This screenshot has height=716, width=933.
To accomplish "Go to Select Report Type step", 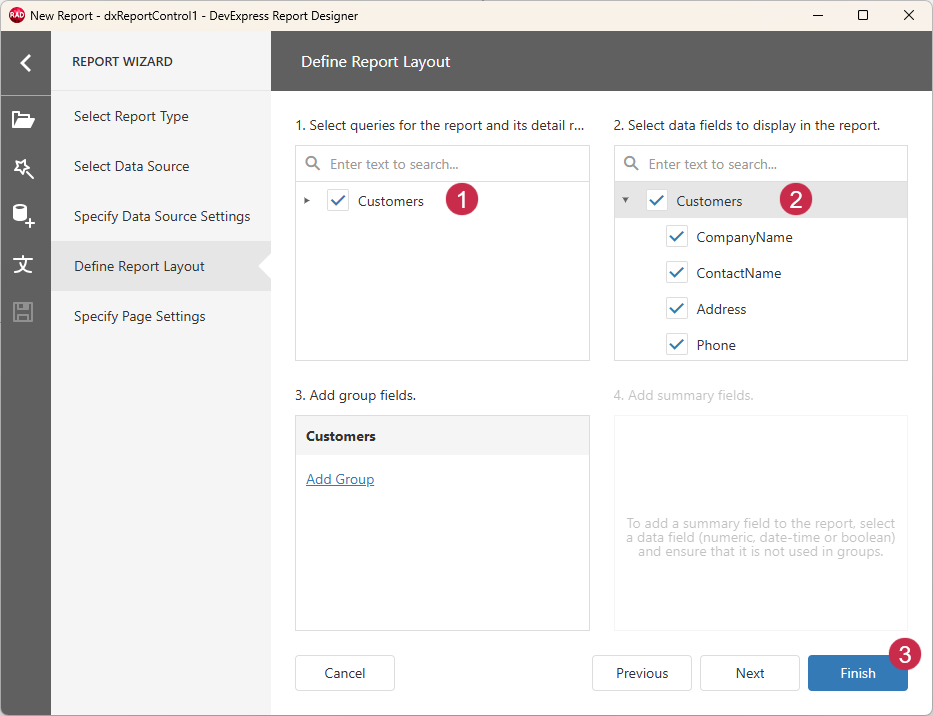I will tap(161, 116).
